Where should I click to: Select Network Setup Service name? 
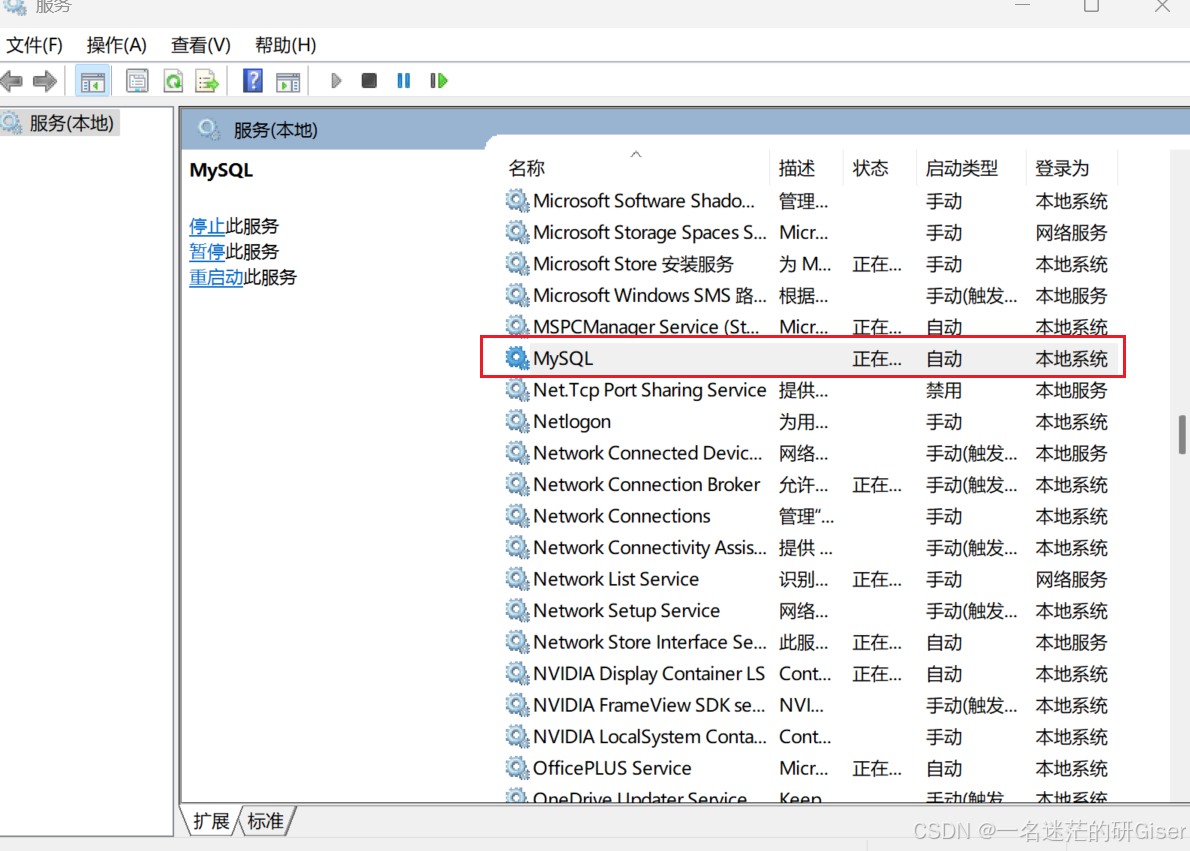626,610
